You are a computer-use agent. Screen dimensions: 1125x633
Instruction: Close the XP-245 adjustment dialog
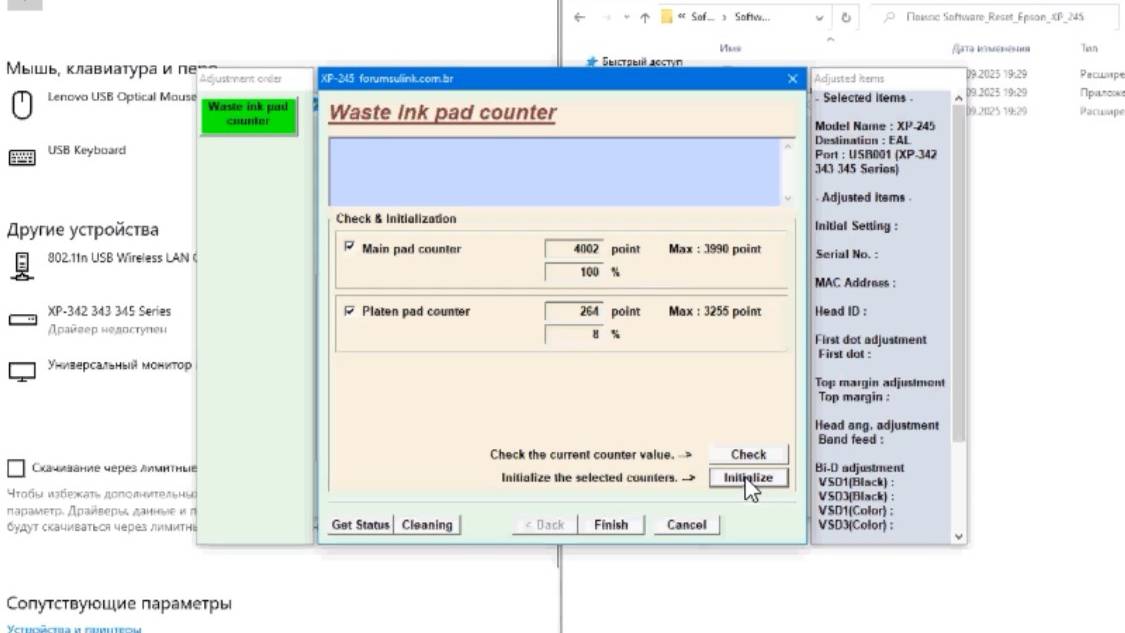coord(792,78)
